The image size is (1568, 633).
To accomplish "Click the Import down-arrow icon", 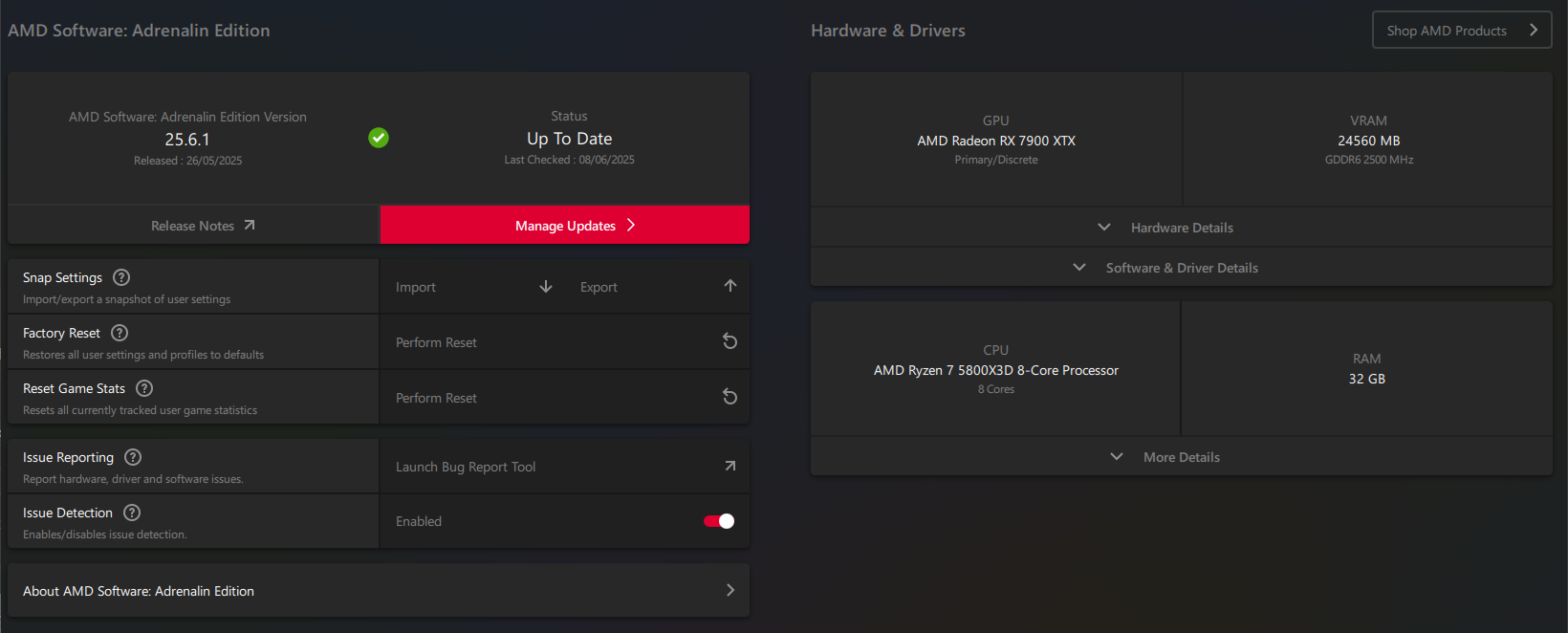I will (546, 286).
